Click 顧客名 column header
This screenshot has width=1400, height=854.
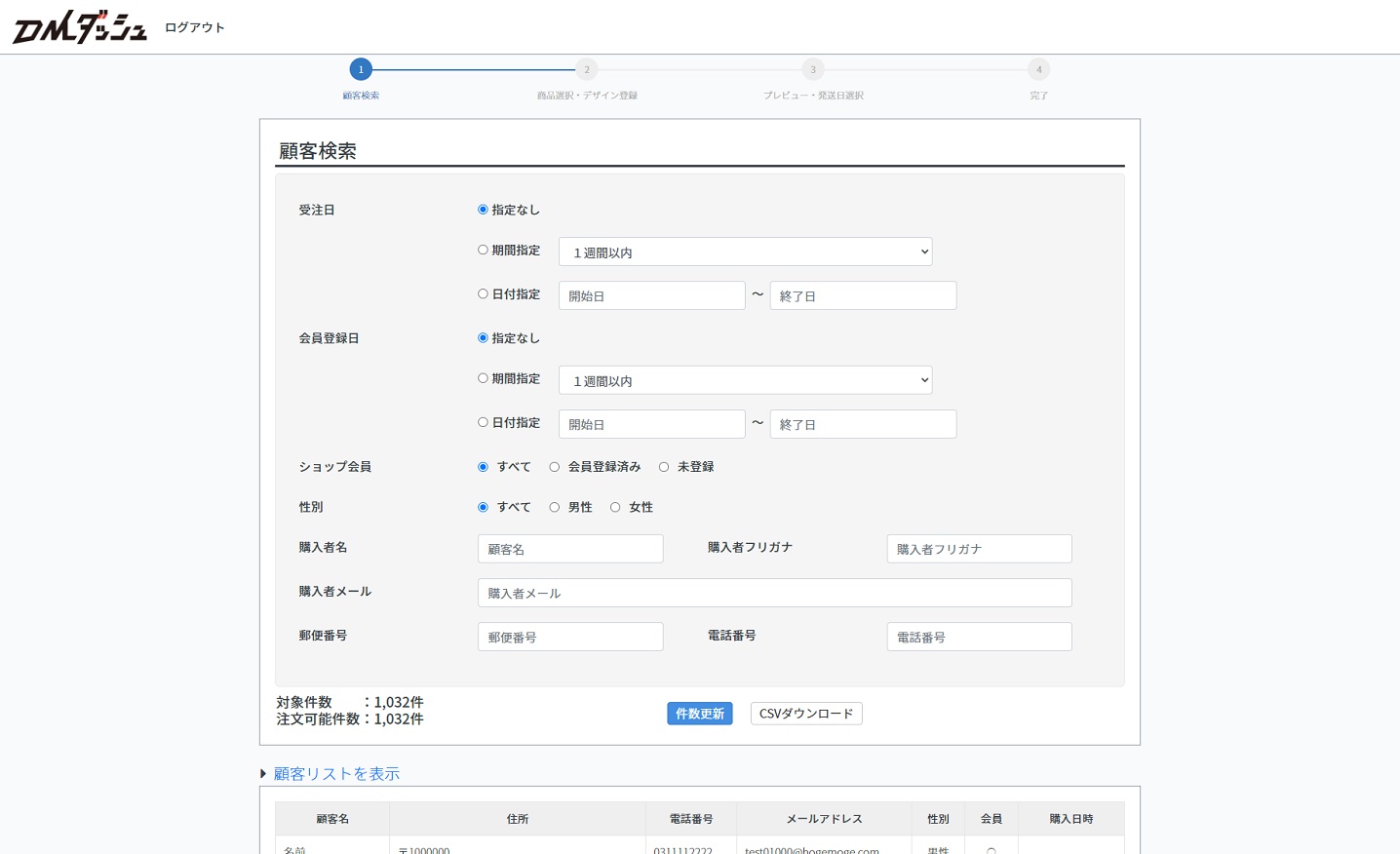(x=332, y=819)
